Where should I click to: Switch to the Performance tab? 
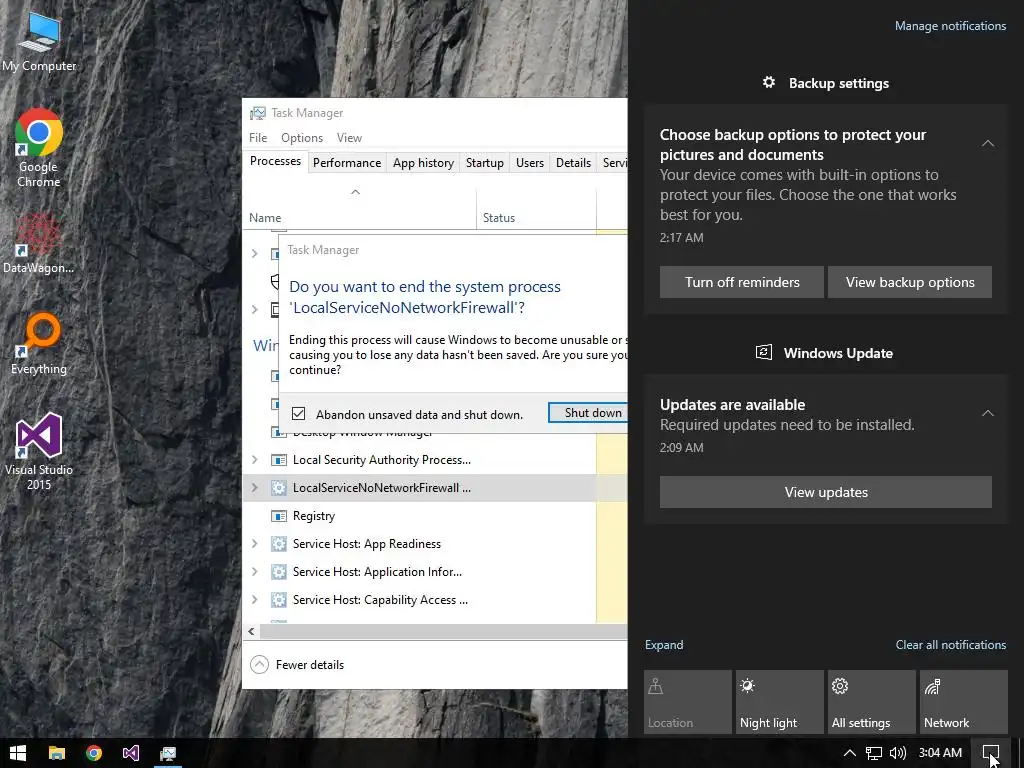point(347,163)
